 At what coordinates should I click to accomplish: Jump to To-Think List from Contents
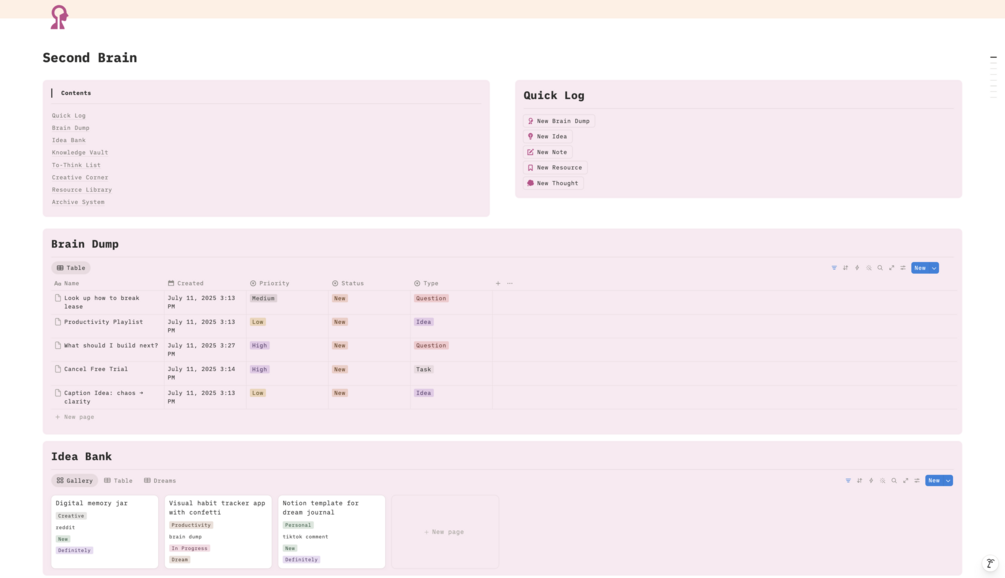tap(76, 165)
